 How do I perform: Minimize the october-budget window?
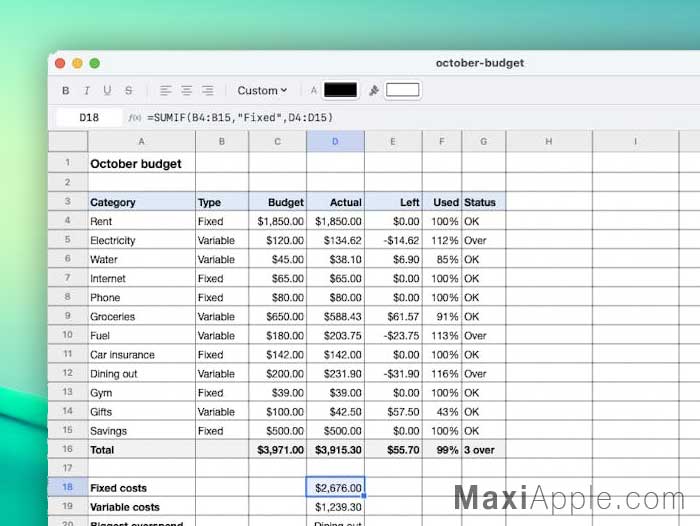77,63
